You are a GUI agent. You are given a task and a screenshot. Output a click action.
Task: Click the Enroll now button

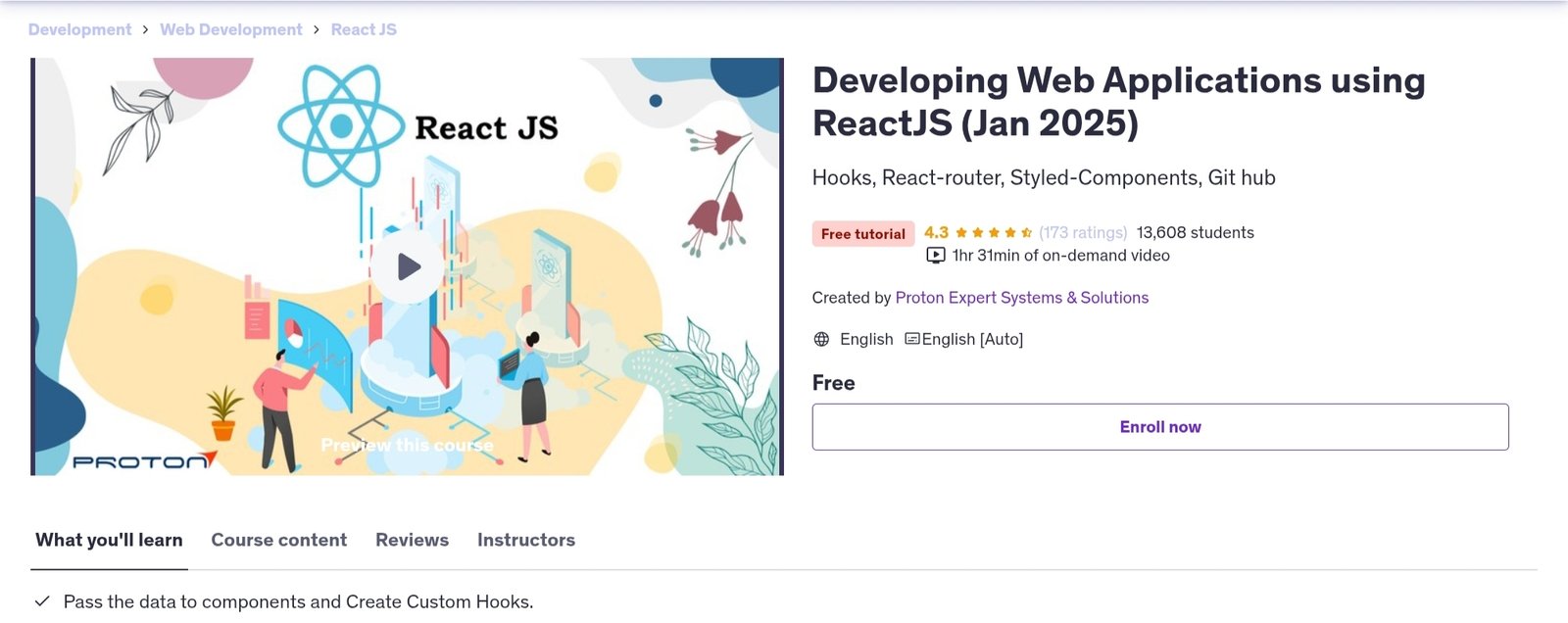(x=1160, y=427)
